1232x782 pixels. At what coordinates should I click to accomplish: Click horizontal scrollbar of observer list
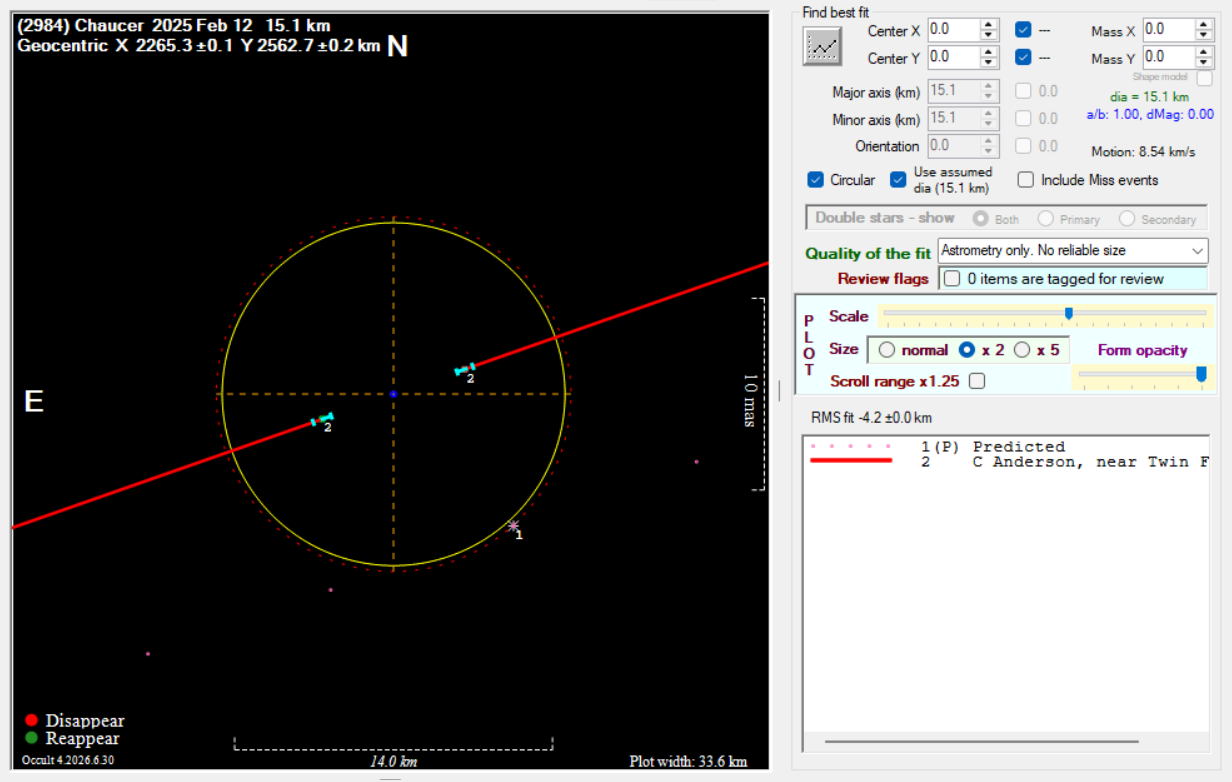coord(981,742)
